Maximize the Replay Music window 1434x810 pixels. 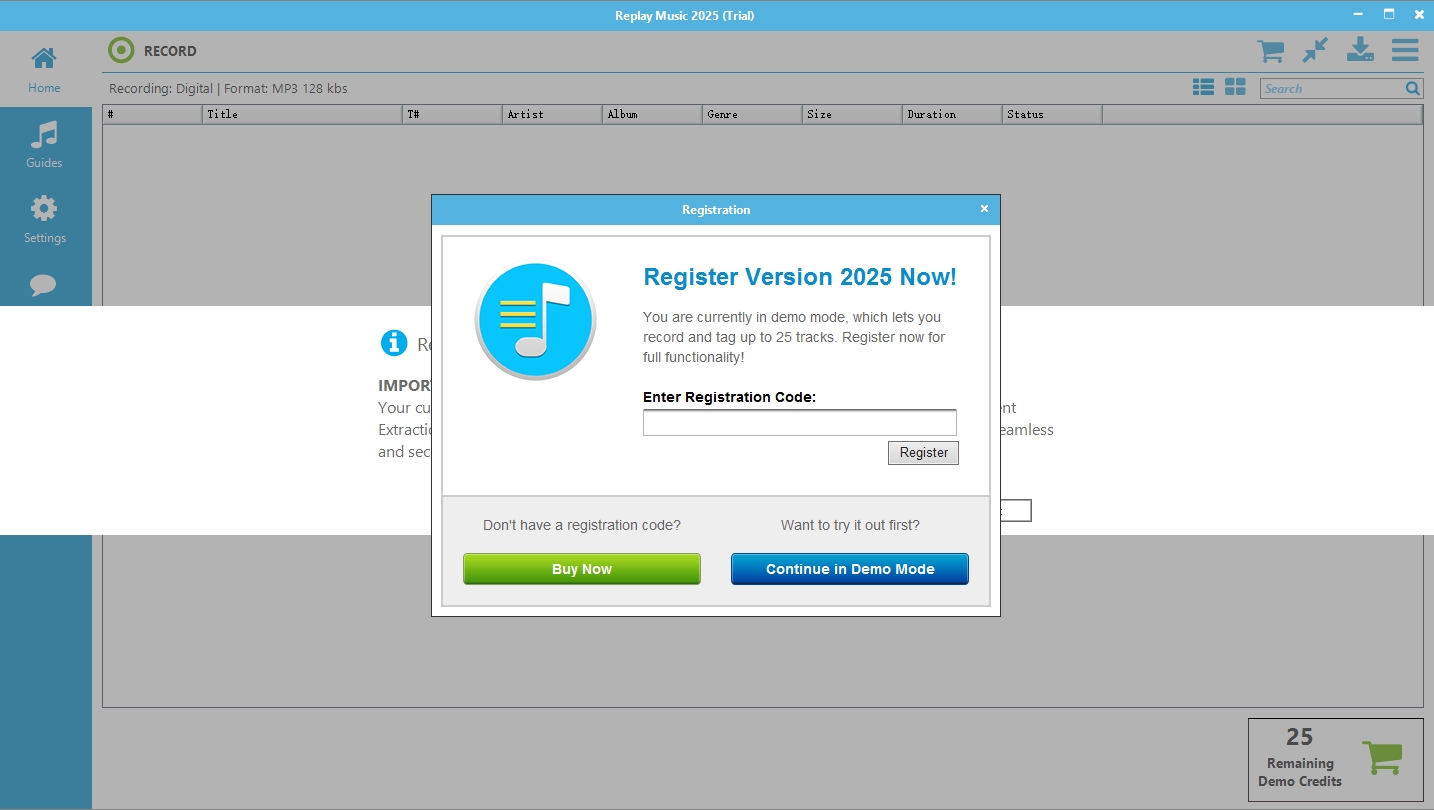[1388, 14]
